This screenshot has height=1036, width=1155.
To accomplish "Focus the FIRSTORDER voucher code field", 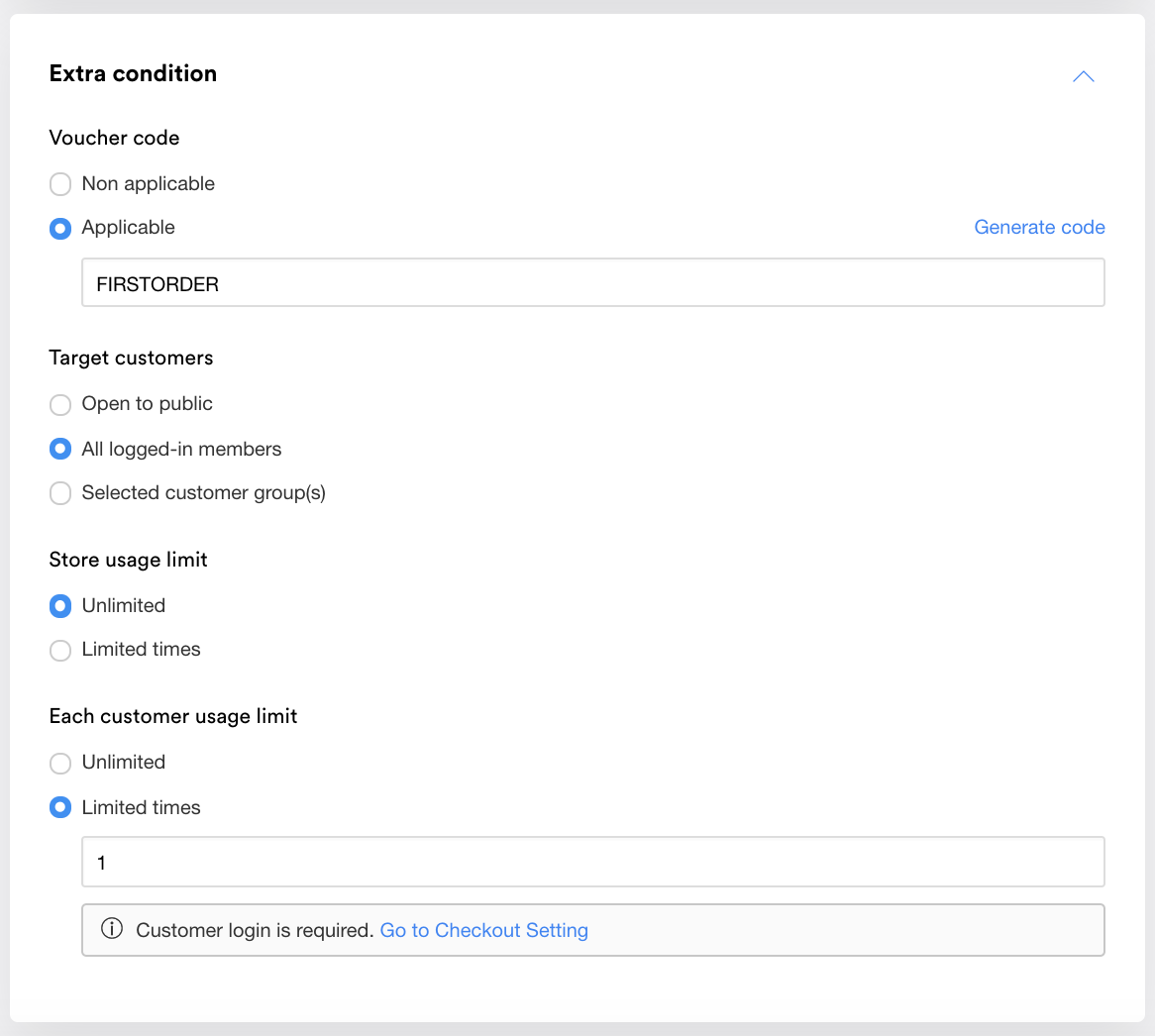I will (x=593, y=282).
